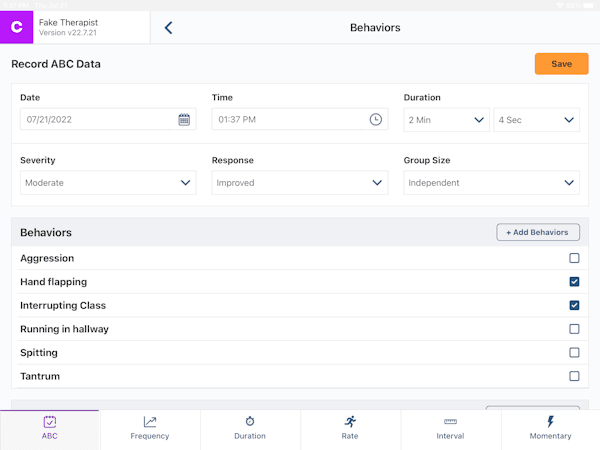
Task: Open the calendar date picker icon
Action: (x=184, y=119)
